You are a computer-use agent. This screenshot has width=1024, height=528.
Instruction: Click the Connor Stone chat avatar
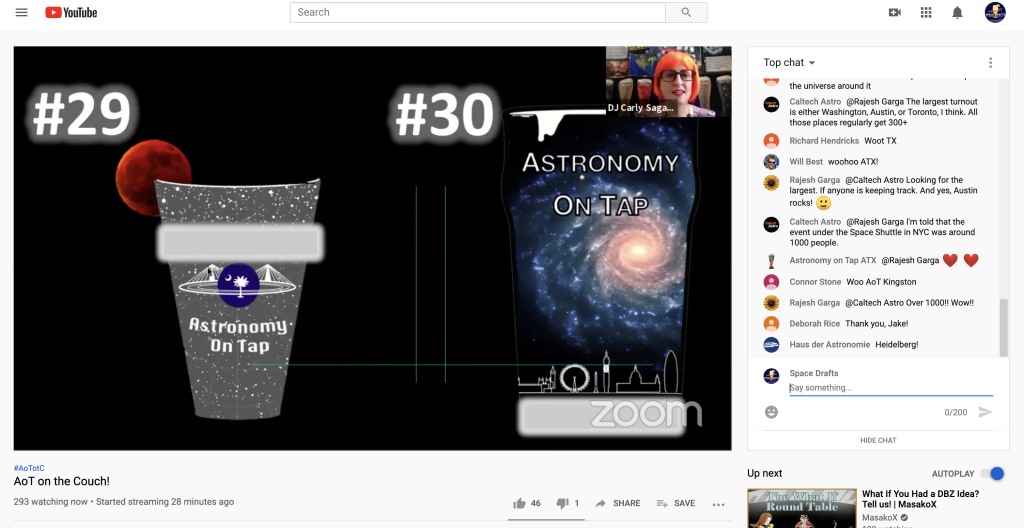click(x=771, y=282)
